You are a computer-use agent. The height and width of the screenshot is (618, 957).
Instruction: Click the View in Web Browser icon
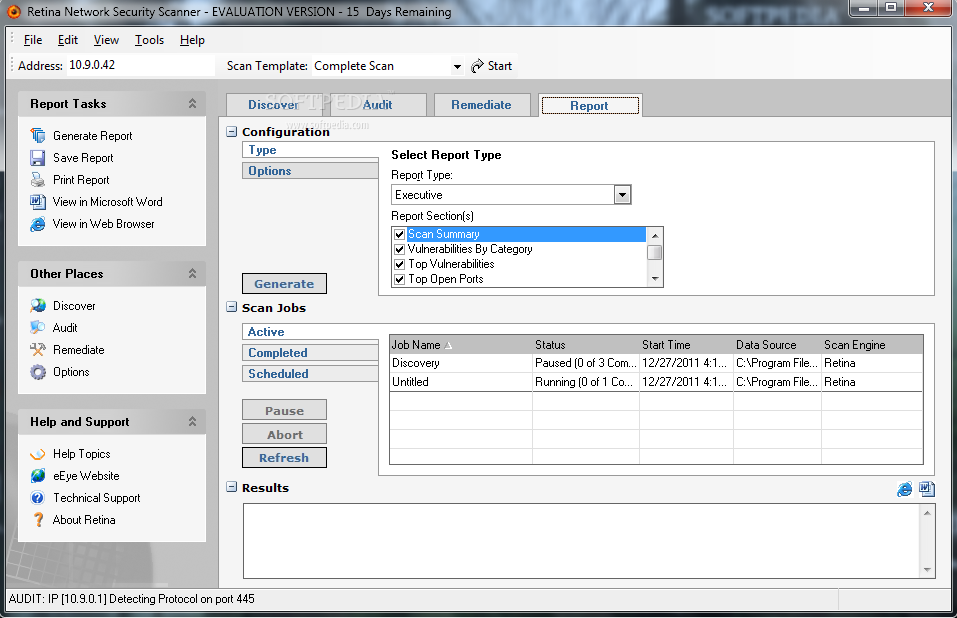click(38, 224)
